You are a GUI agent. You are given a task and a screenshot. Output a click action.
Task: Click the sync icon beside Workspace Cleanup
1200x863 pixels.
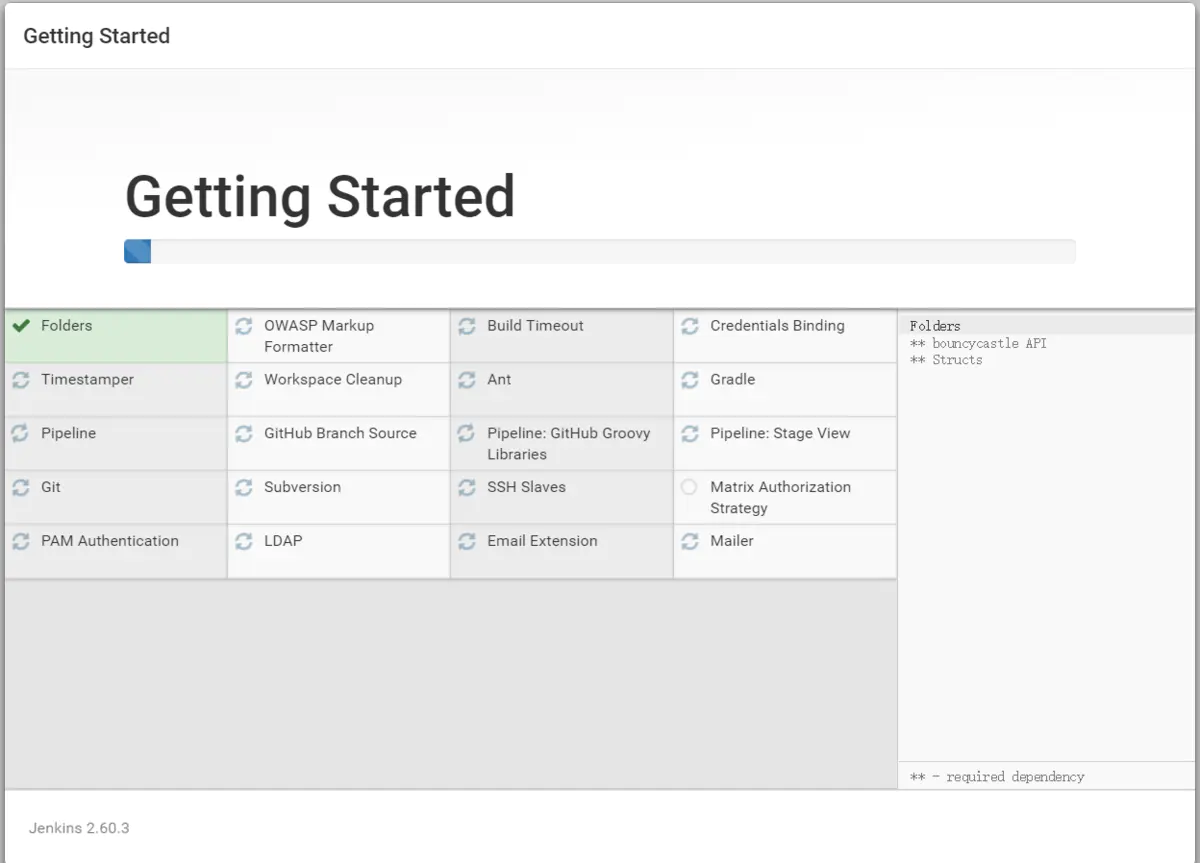[x=244, y=380]
